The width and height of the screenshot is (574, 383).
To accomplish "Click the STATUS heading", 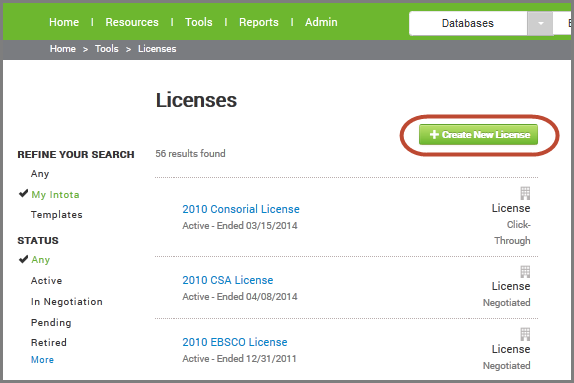I will (38, 241).
